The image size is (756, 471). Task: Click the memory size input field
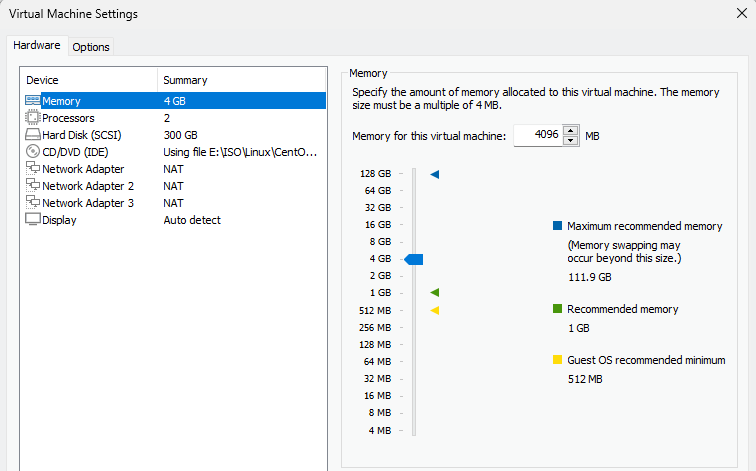tap(538, 135)
